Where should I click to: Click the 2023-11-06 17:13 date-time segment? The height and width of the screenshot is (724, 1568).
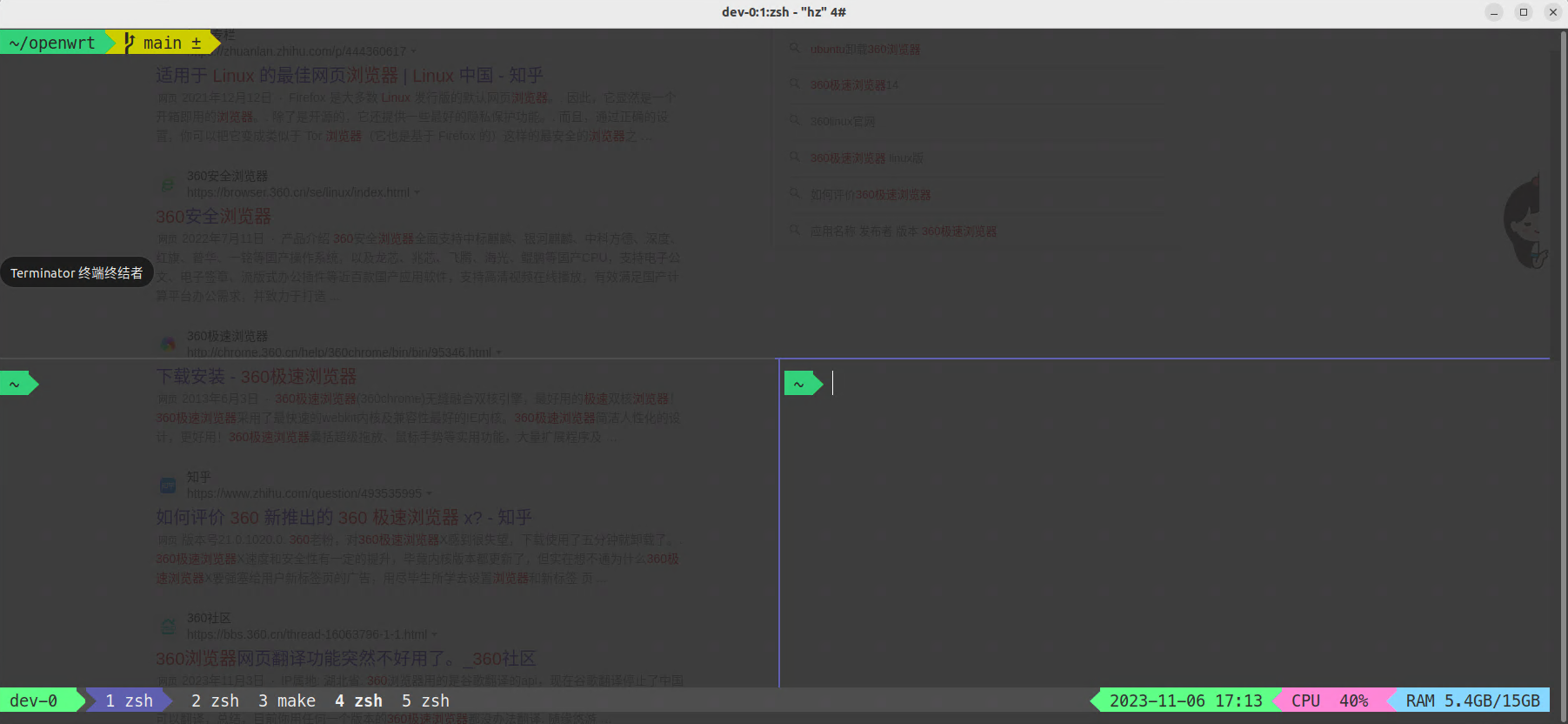tap(1185, 701)
